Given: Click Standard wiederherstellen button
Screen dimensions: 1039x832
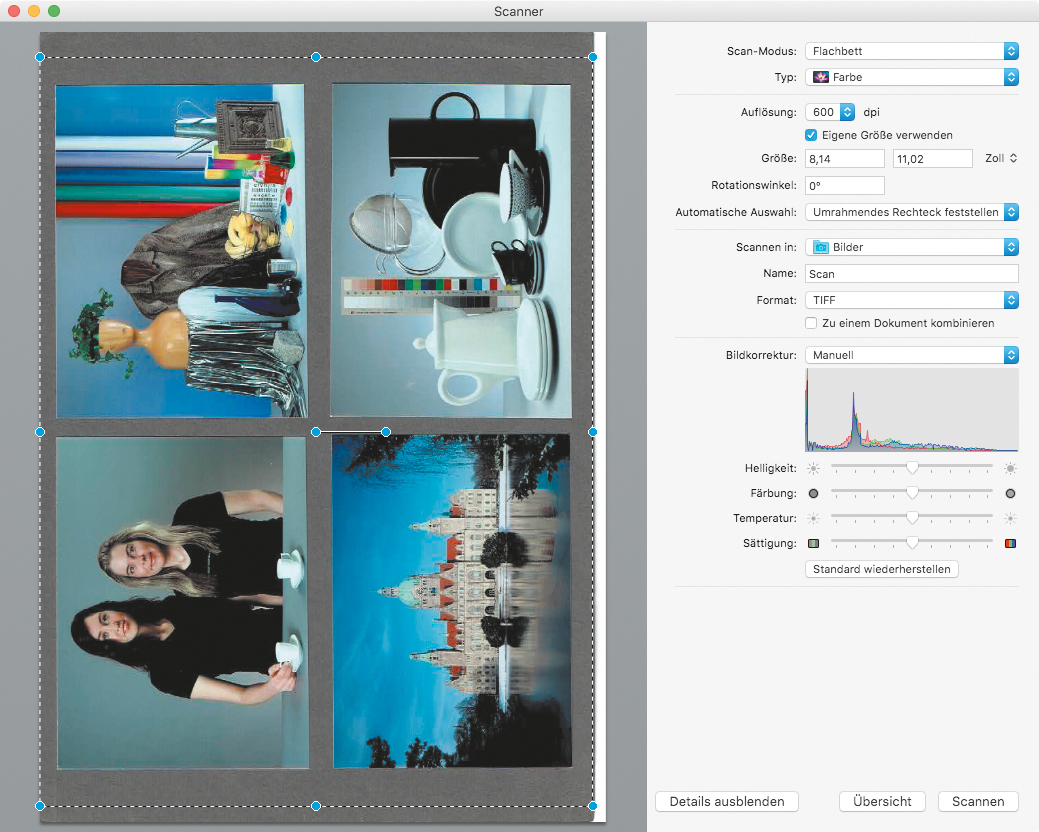Looking at the screenshot, I should pyautogui.click(x=882, y=569).
